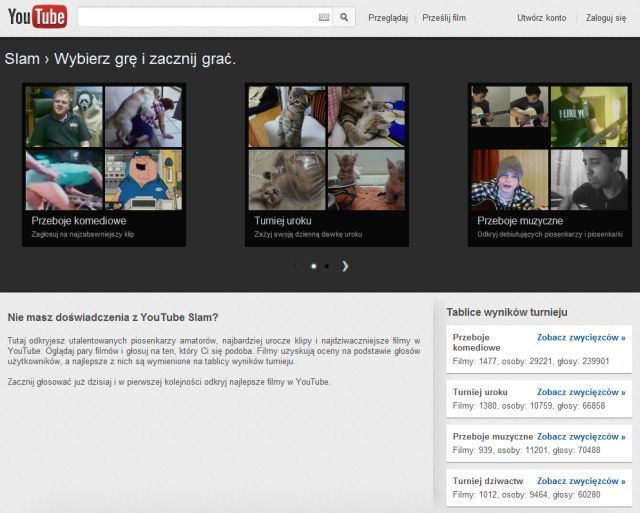Image resolution: width=640 pixels, height=513 pixels.
Task: Select the first carousel page dot
Action: (314, 266)
